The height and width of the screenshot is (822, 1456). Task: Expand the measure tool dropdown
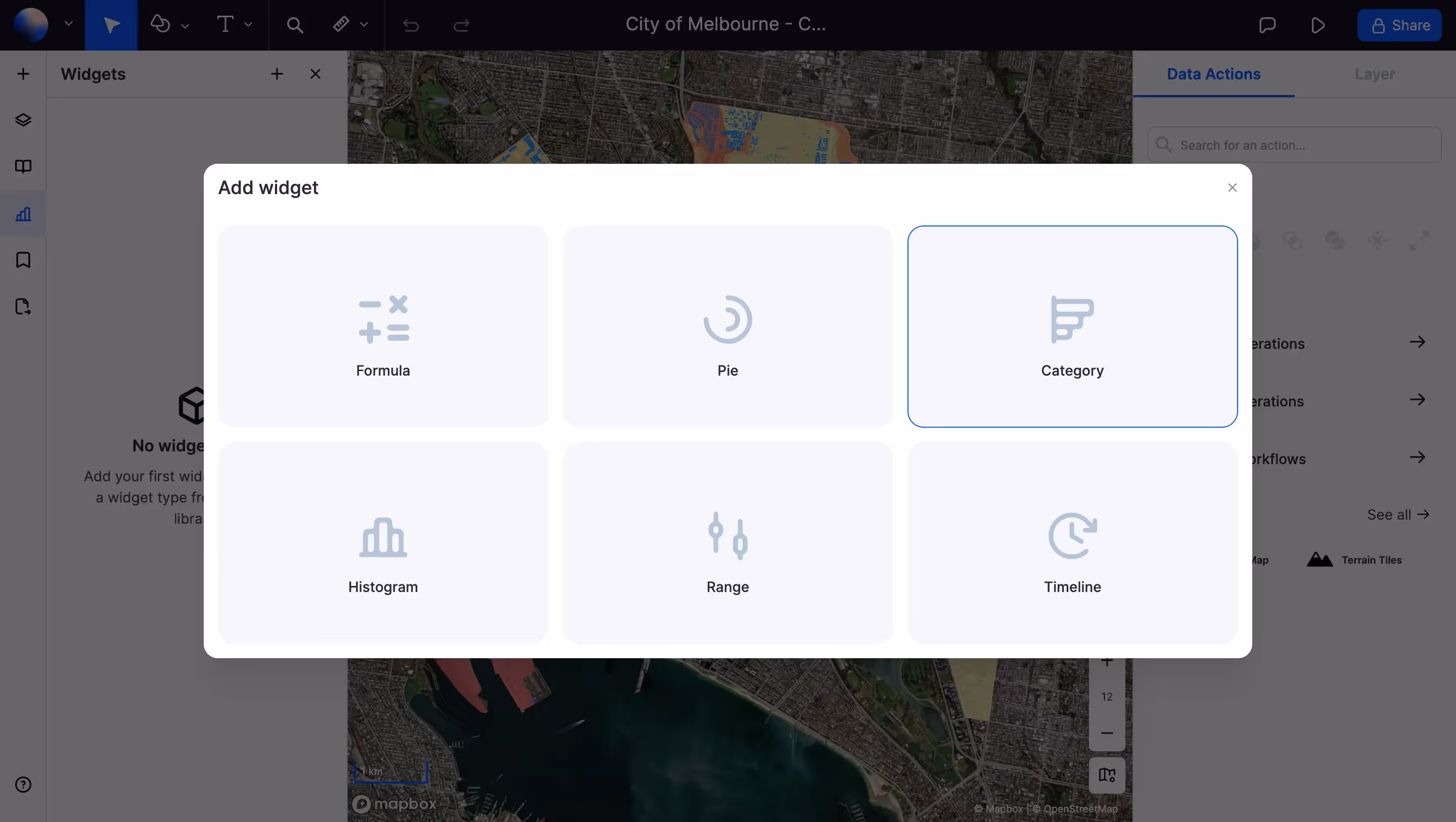coord(365,25)
